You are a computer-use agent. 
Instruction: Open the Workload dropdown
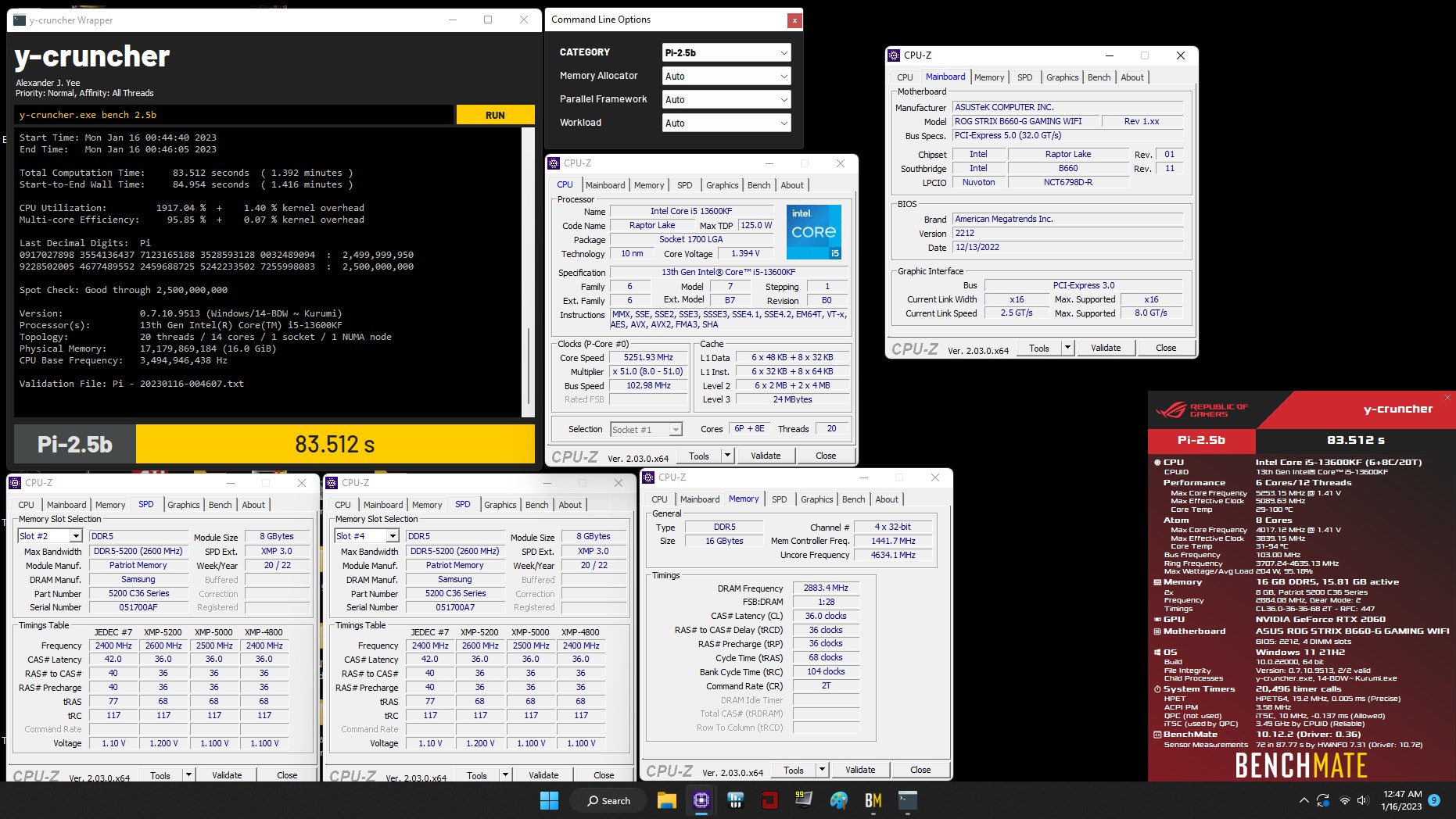click(726, 123)
